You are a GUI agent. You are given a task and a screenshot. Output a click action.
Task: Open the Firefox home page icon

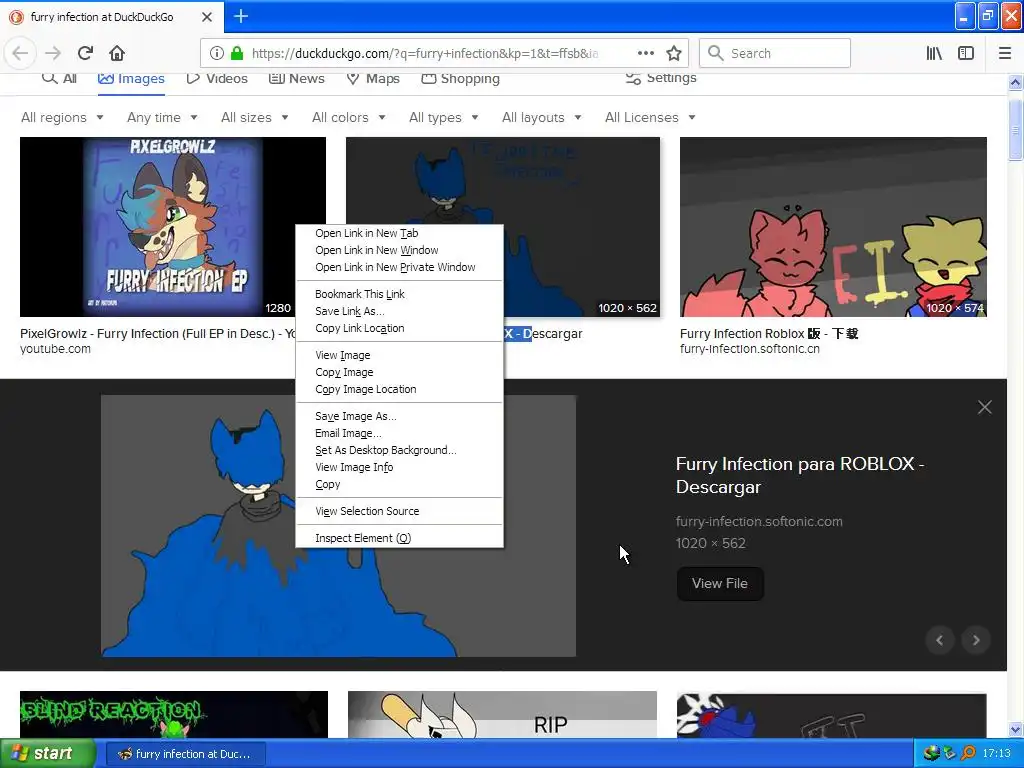tap(117, 53)
